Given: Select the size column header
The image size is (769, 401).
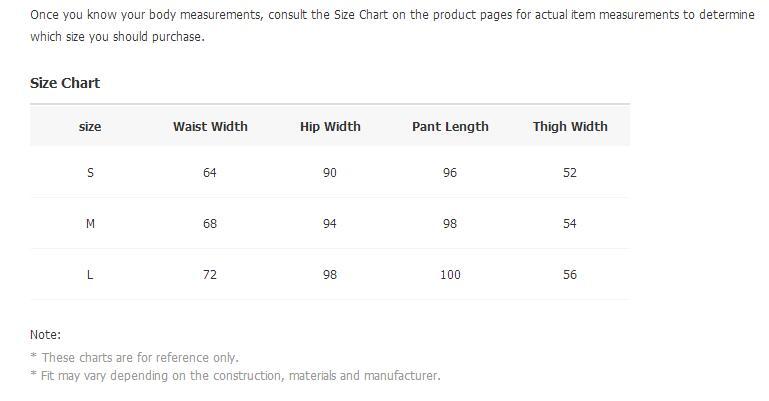Looking at the screenshot, I should coord(90,126).
